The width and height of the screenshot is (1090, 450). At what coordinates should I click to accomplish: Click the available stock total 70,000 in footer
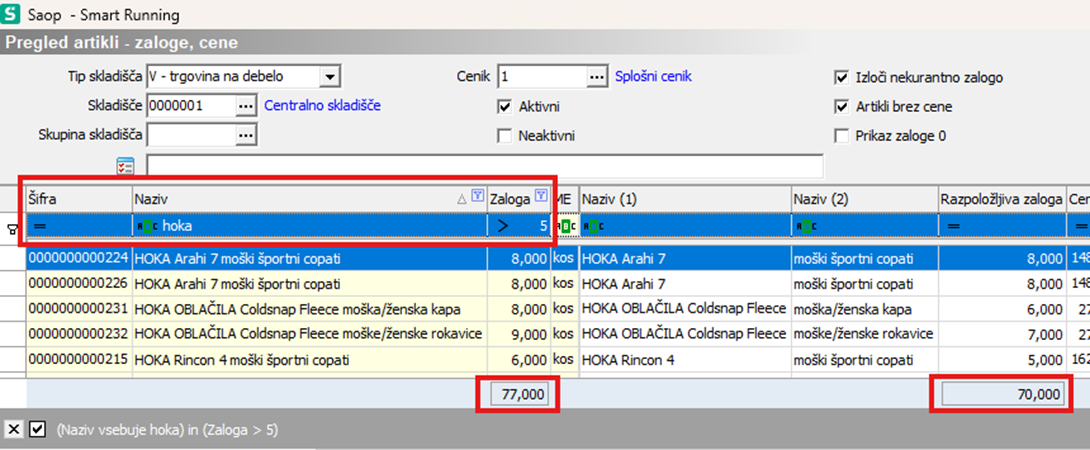tap(1003, 394)
